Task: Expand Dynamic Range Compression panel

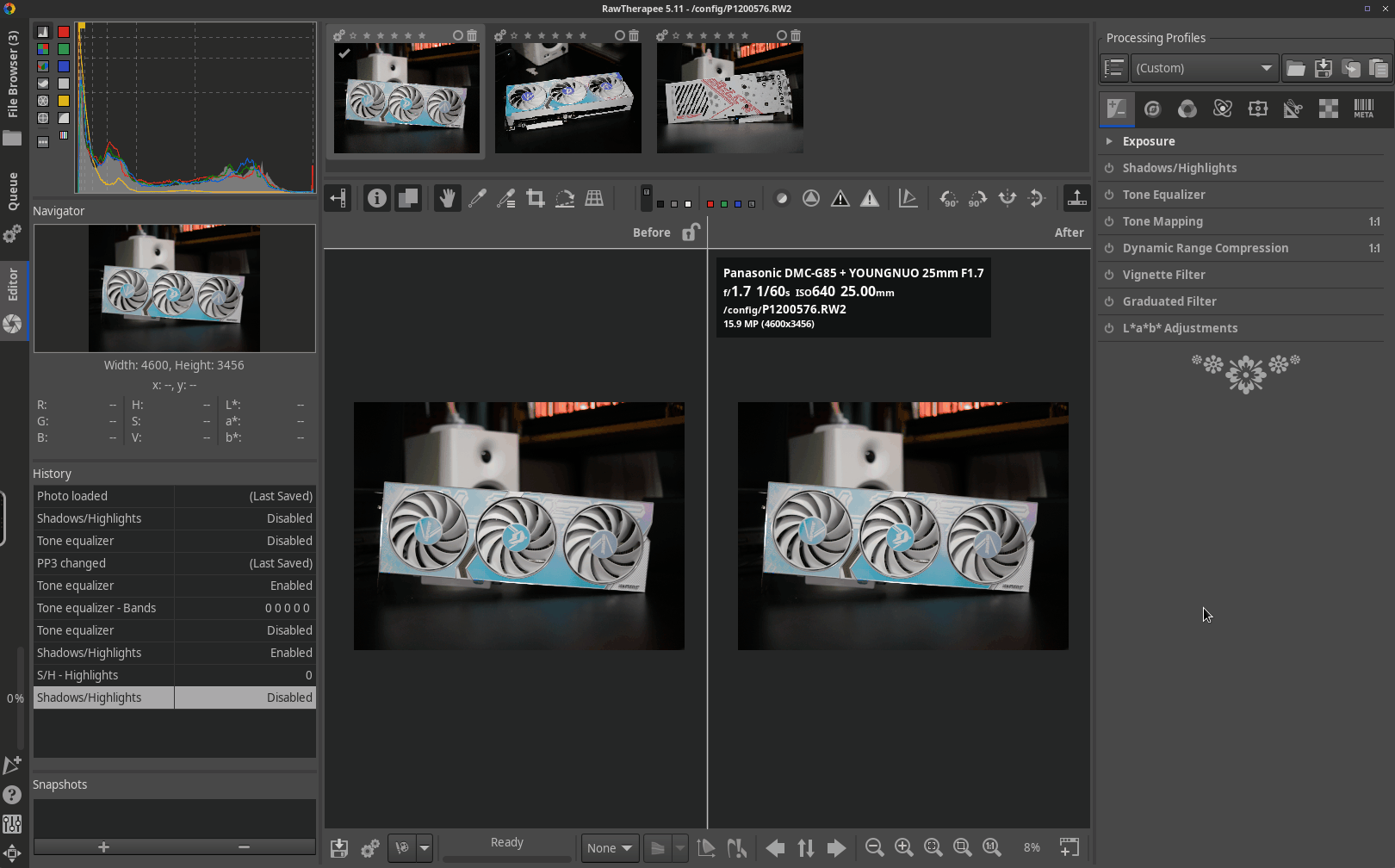Action: (x=1206, y=248)
